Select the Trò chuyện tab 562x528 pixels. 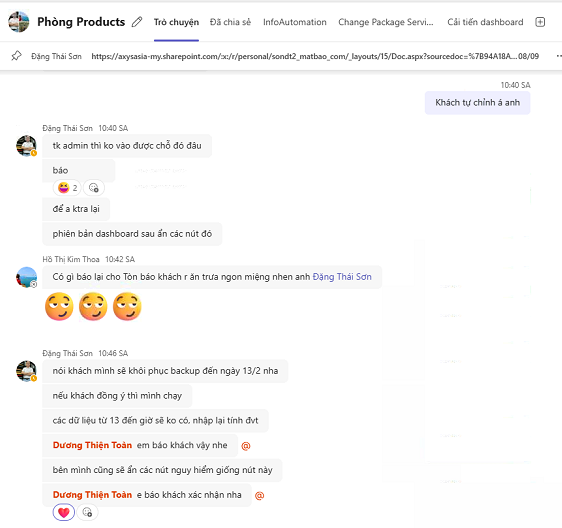(176, 22)
